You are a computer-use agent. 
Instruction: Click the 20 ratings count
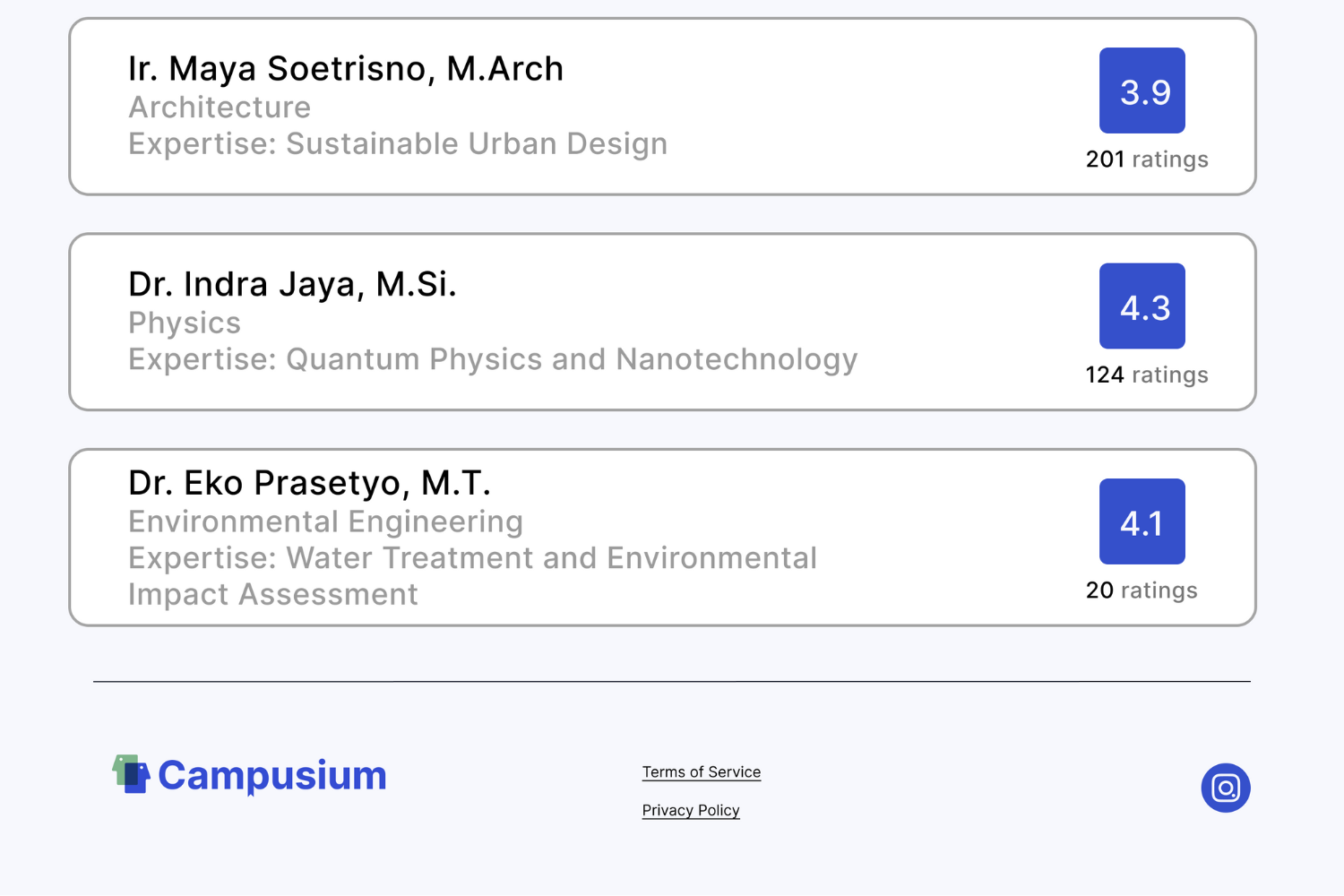point(1141,590)
